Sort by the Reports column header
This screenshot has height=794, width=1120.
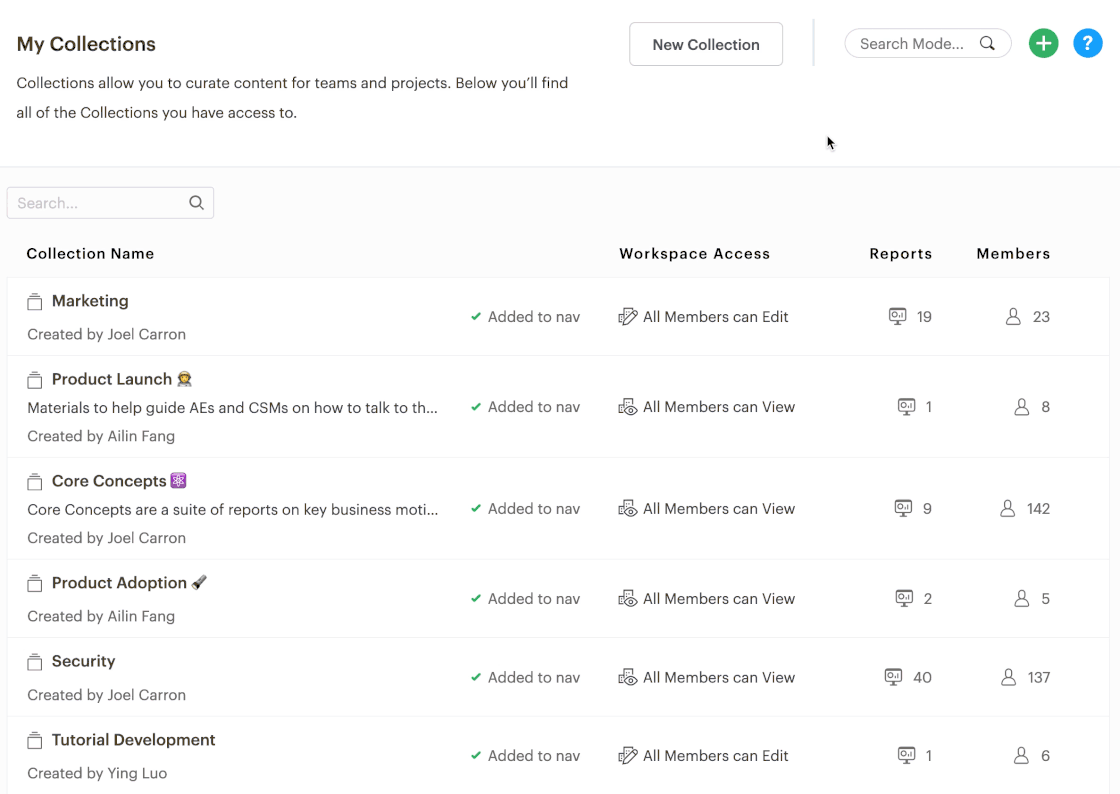[x=900, y=253]
